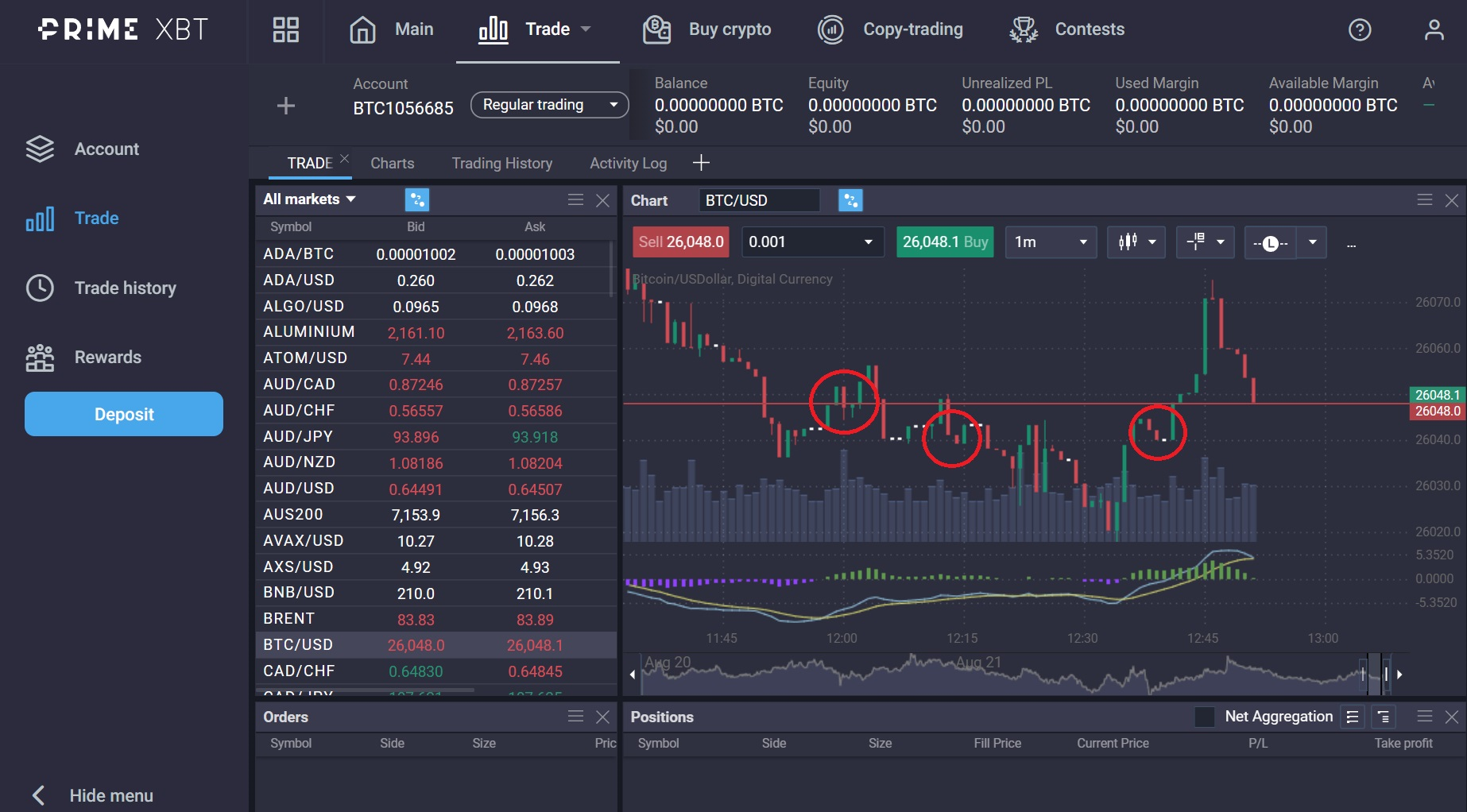Open Trade history from sidebar
Viewport: 1467px width, 812px height.
click(x=100, y=288)
